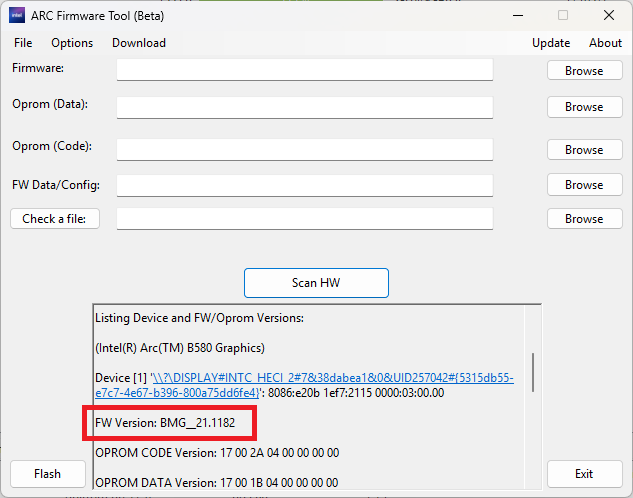
Task: Click the Intel app icon in title bar
Action: coord(17,15)
